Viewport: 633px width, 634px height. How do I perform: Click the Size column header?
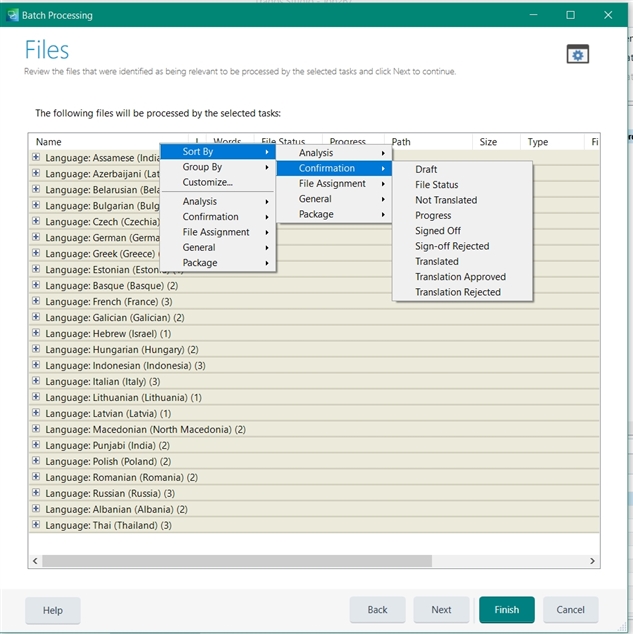point(496,142)
